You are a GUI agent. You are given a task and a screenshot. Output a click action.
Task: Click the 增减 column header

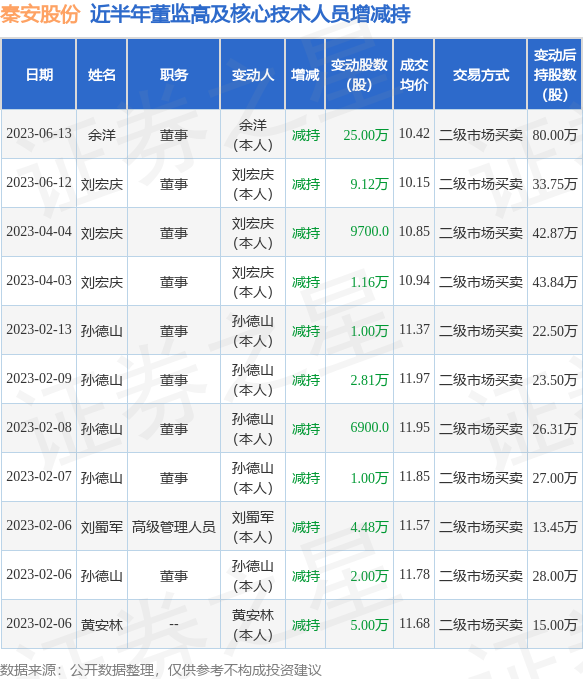[305, 74]
